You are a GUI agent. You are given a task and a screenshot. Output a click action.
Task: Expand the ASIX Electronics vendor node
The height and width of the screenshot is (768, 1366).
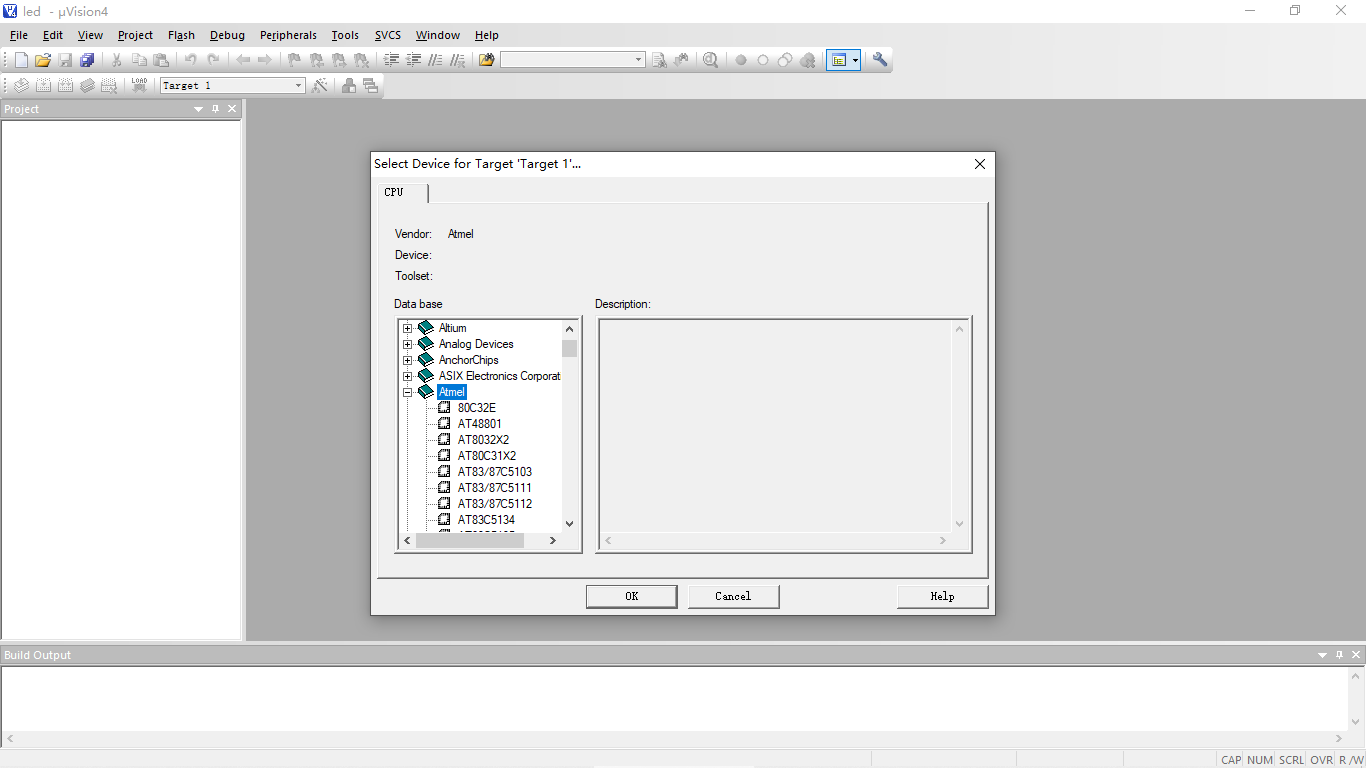[407, 376]
